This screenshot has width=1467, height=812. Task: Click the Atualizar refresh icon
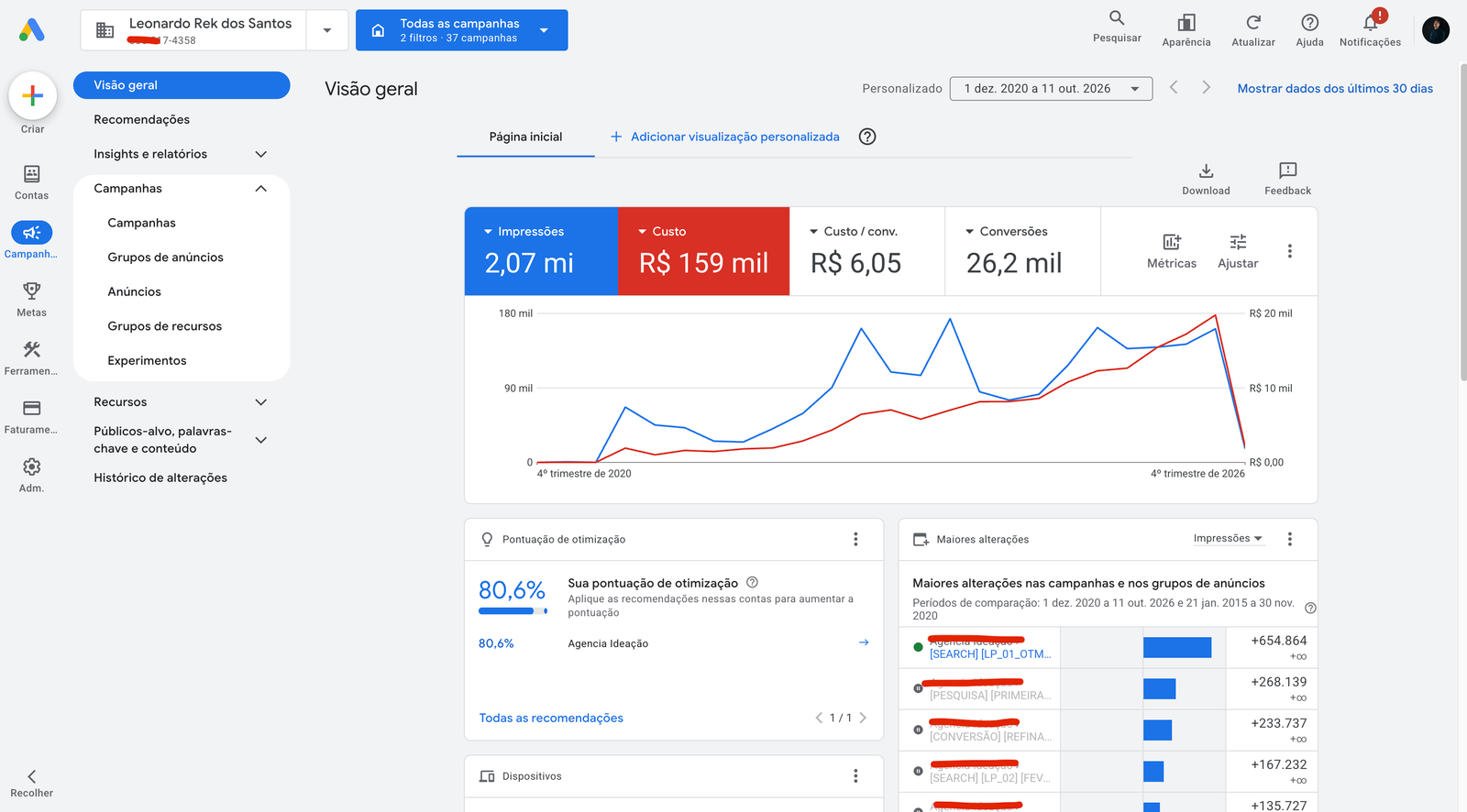tap(1253, 22)
